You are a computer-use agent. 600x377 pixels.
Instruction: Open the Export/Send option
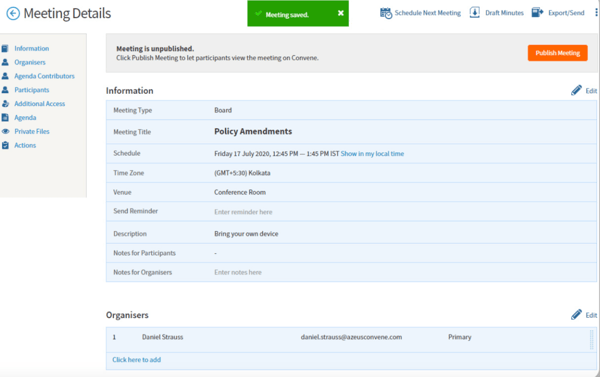(x=566, y=13)
